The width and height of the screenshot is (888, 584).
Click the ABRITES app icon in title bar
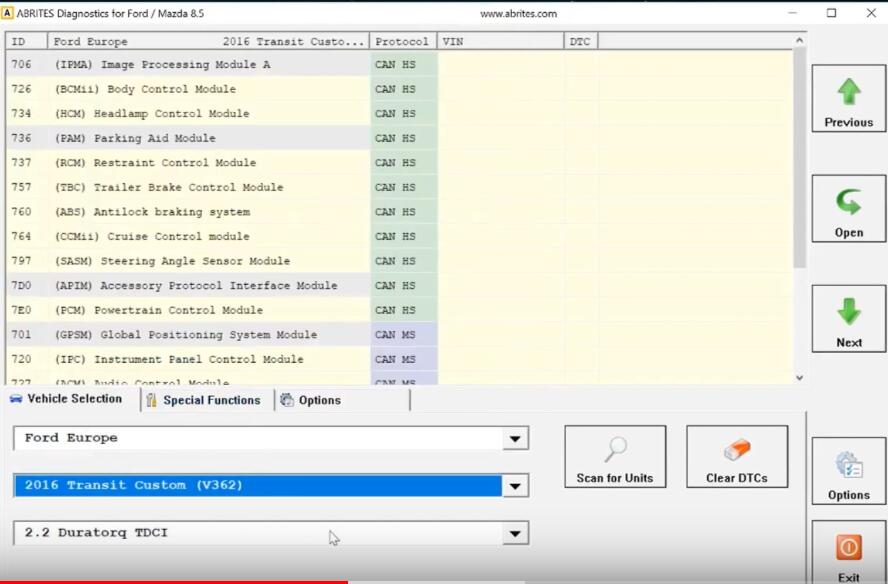click(x=7, y=13)
